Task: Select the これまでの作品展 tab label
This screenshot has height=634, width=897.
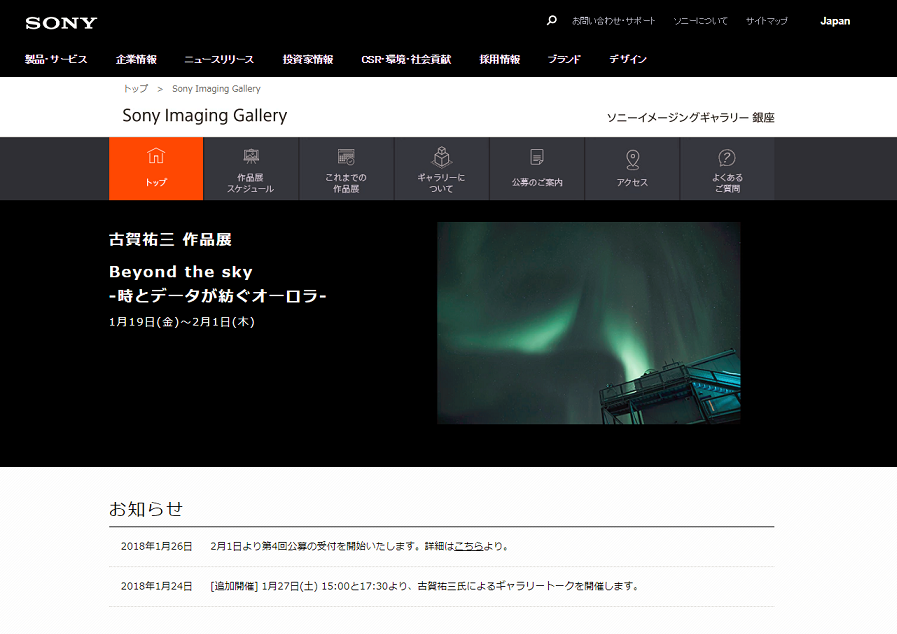Action: [346, 183]
